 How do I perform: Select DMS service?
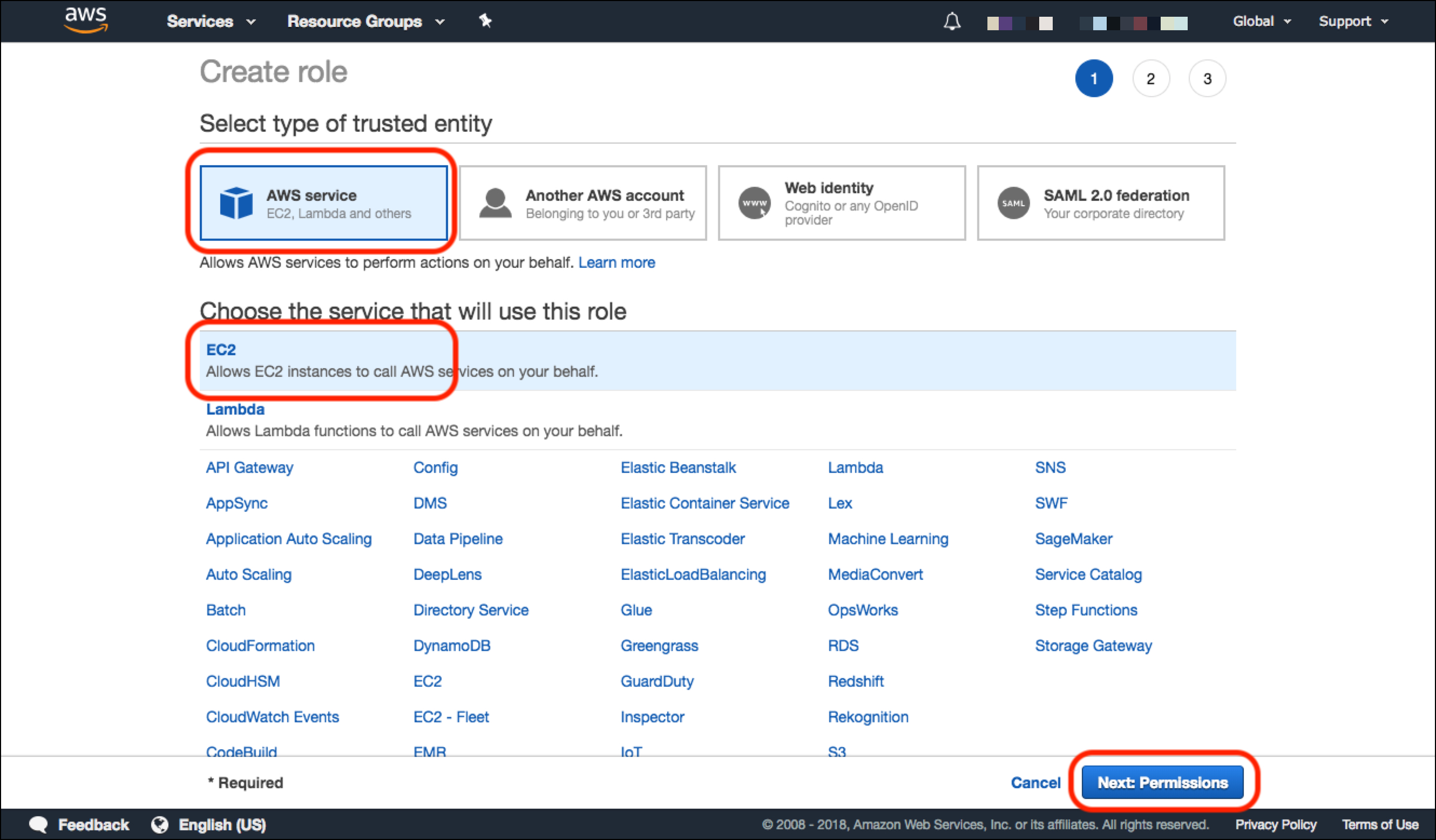430,503
